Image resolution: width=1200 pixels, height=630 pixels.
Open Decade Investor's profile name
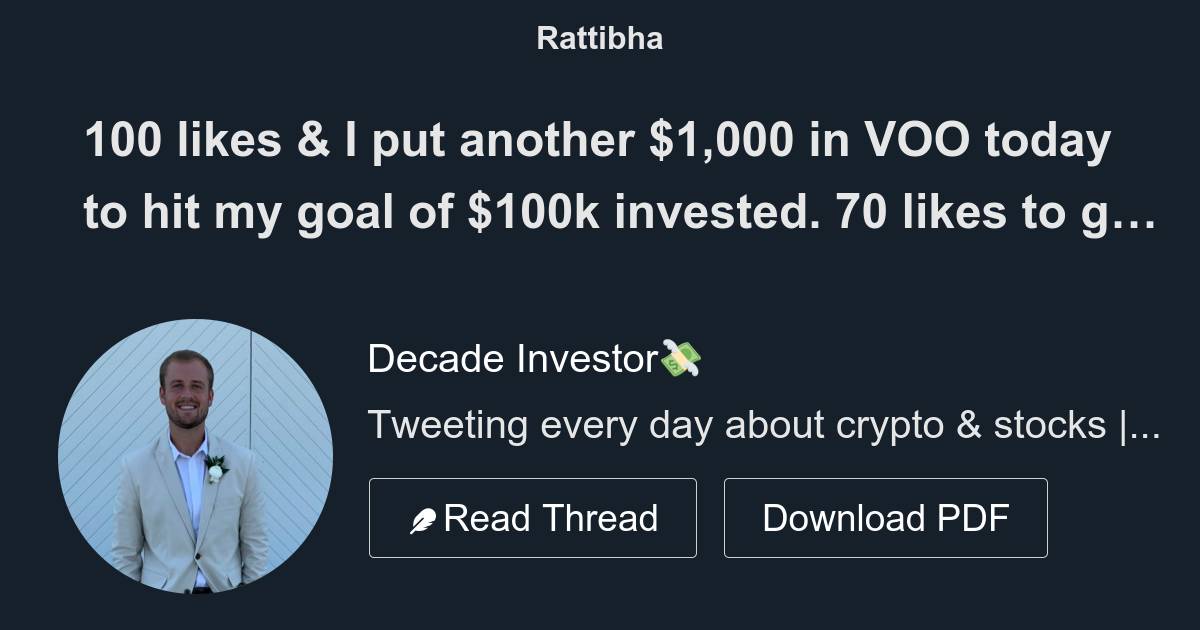tap(510, 357)
